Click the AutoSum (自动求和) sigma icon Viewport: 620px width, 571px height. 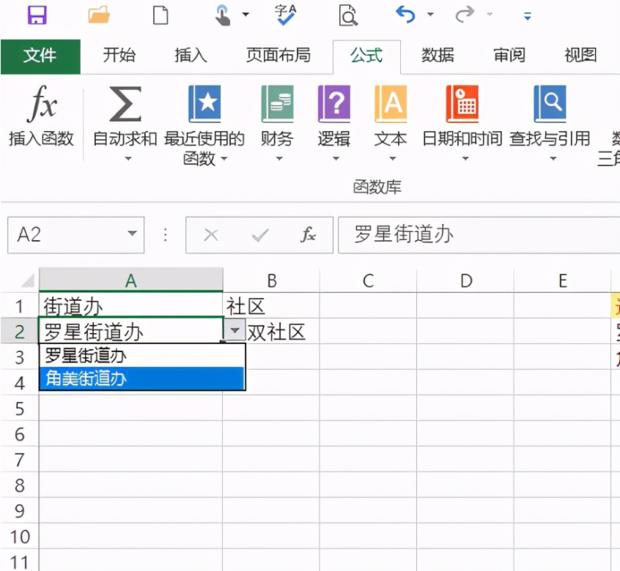point(125,106)
